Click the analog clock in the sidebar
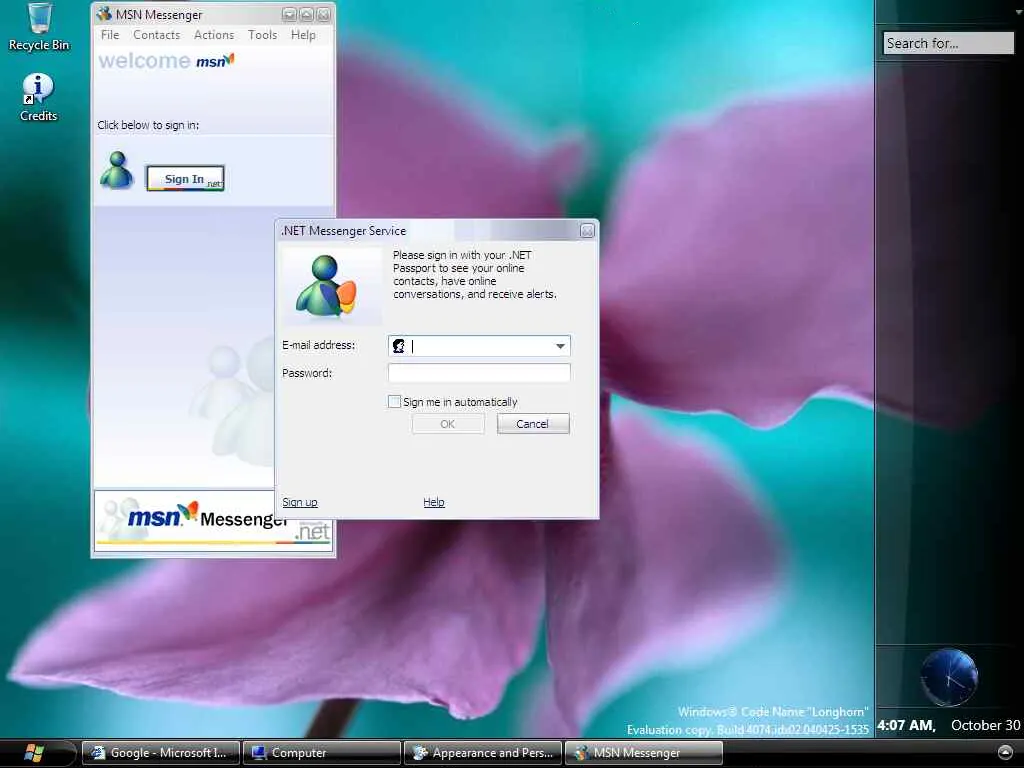This screenshot has width=1024, height=768. (x=948, y=677)
